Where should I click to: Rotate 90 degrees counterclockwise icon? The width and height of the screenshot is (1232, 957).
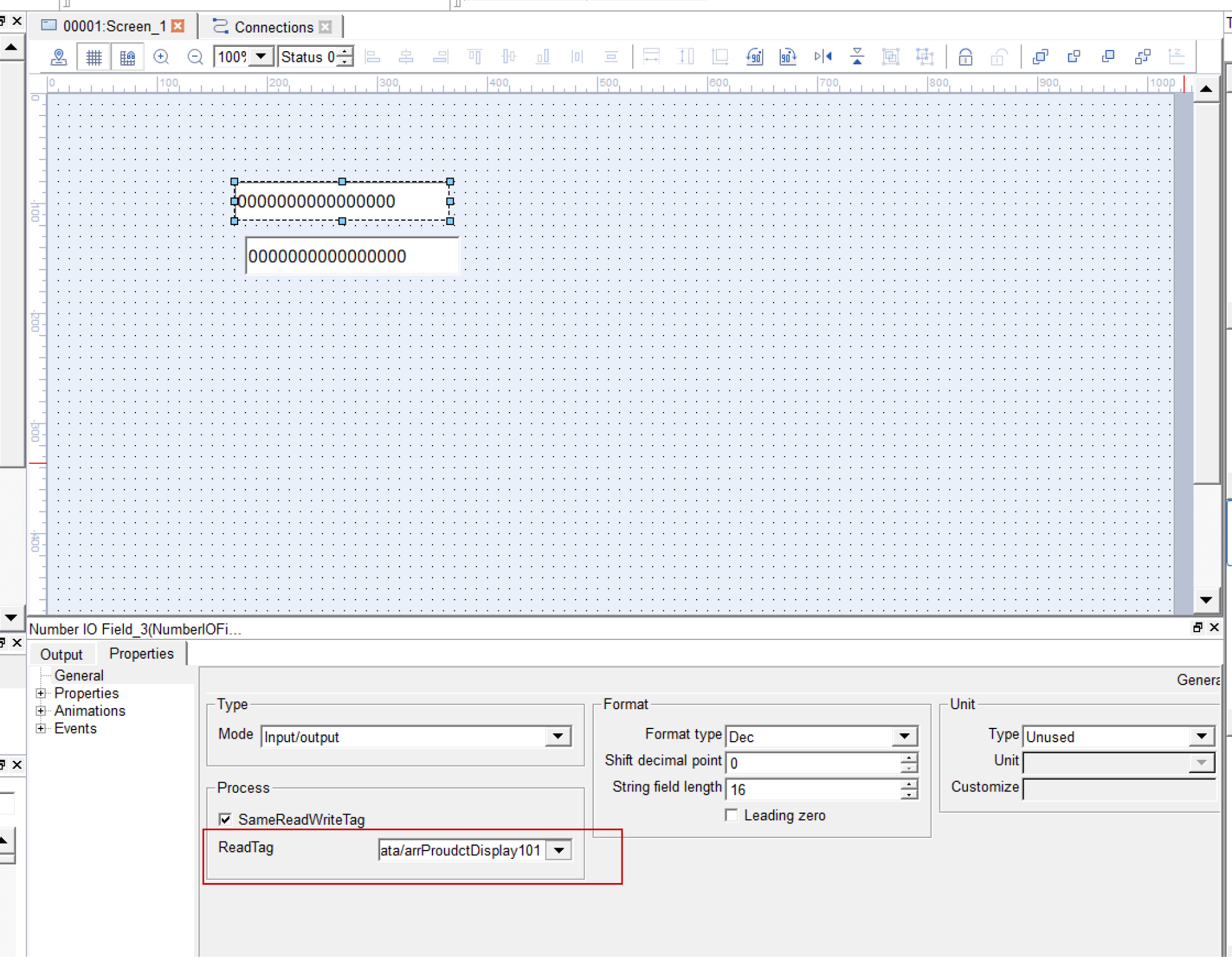754,57
